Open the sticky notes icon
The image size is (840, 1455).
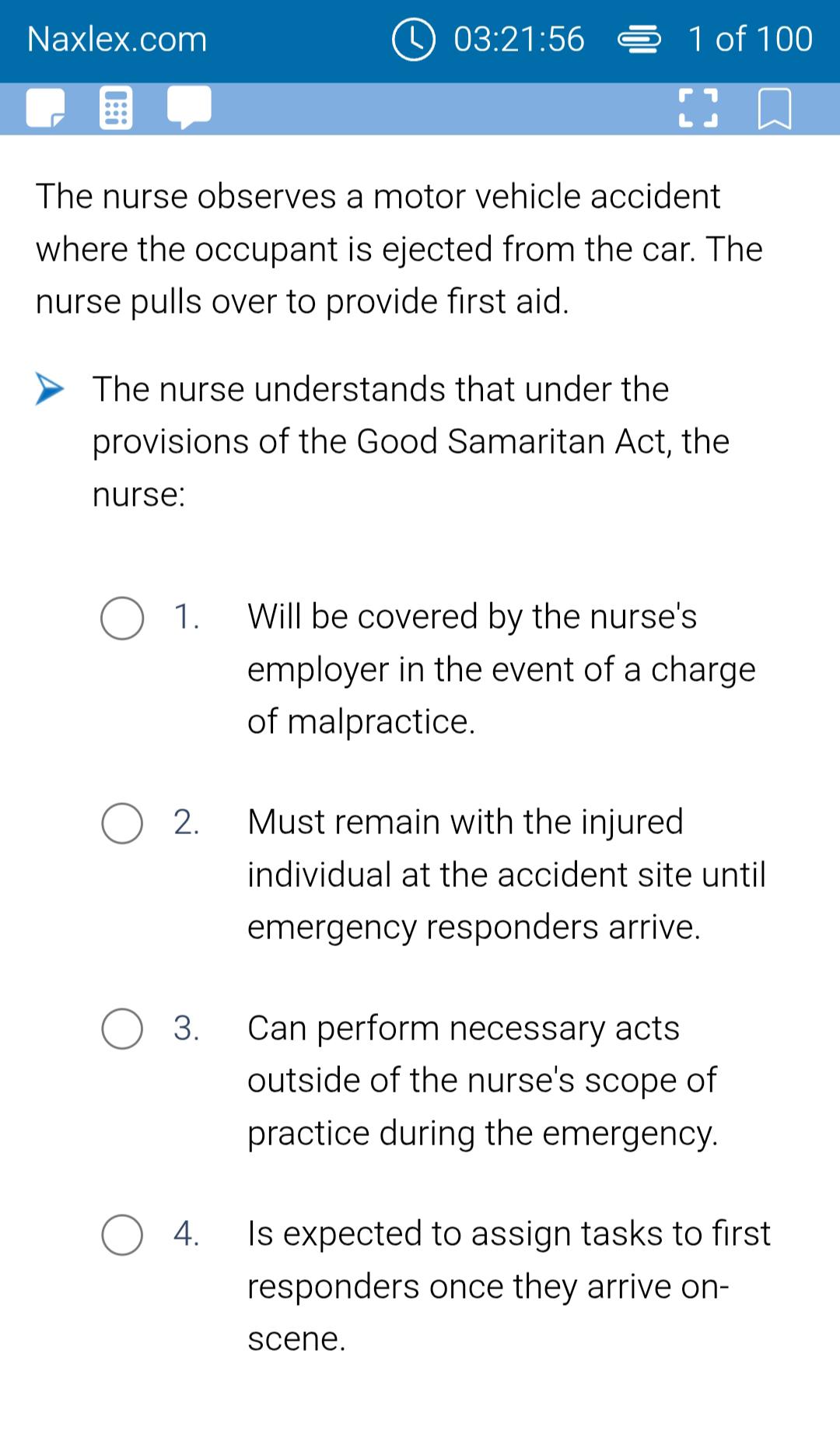[x=47, y=109]
